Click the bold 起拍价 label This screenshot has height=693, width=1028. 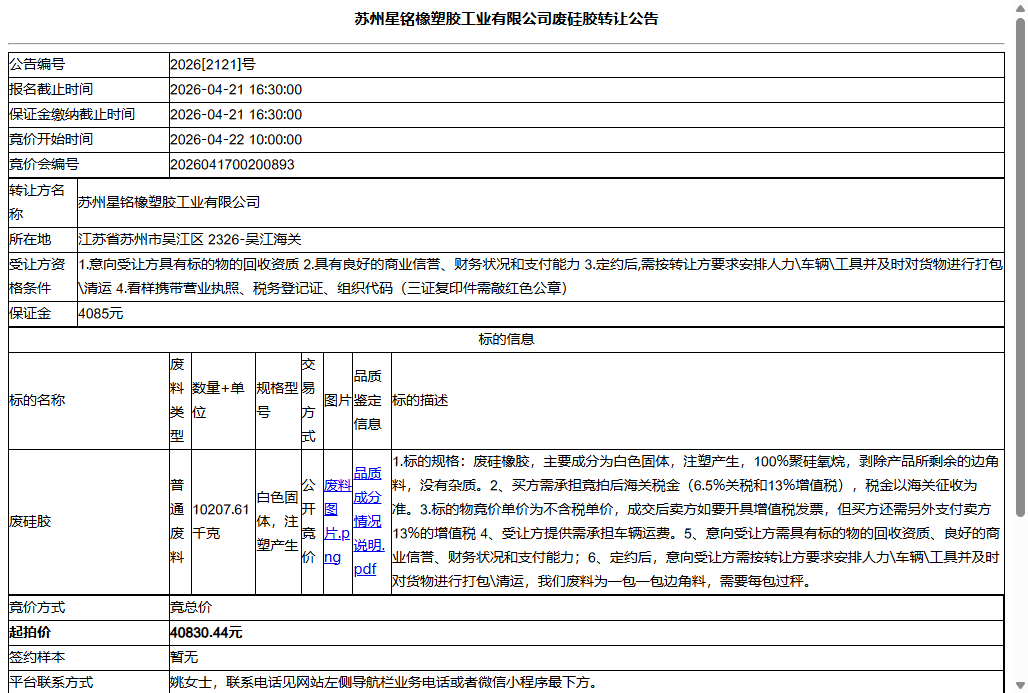(30, 632)
